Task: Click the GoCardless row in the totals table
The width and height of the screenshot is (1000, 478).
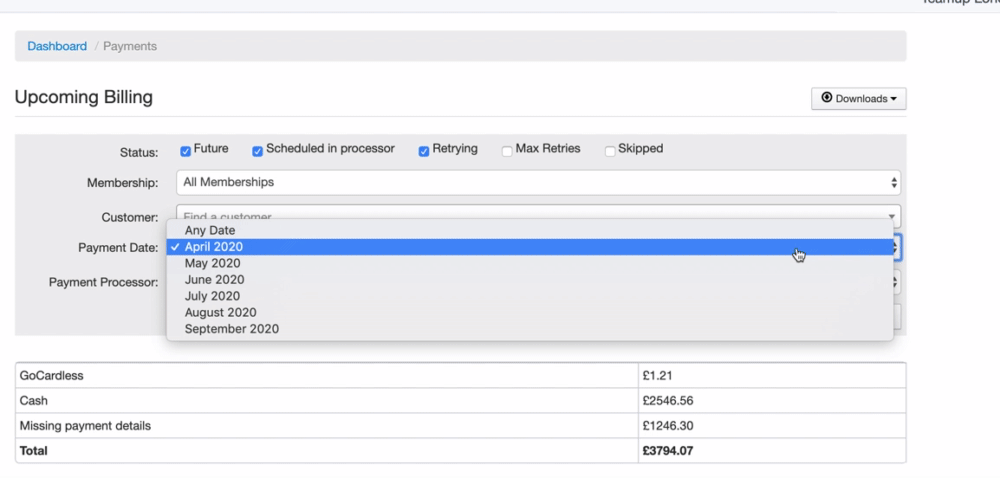Action: (x=326, y=376)
